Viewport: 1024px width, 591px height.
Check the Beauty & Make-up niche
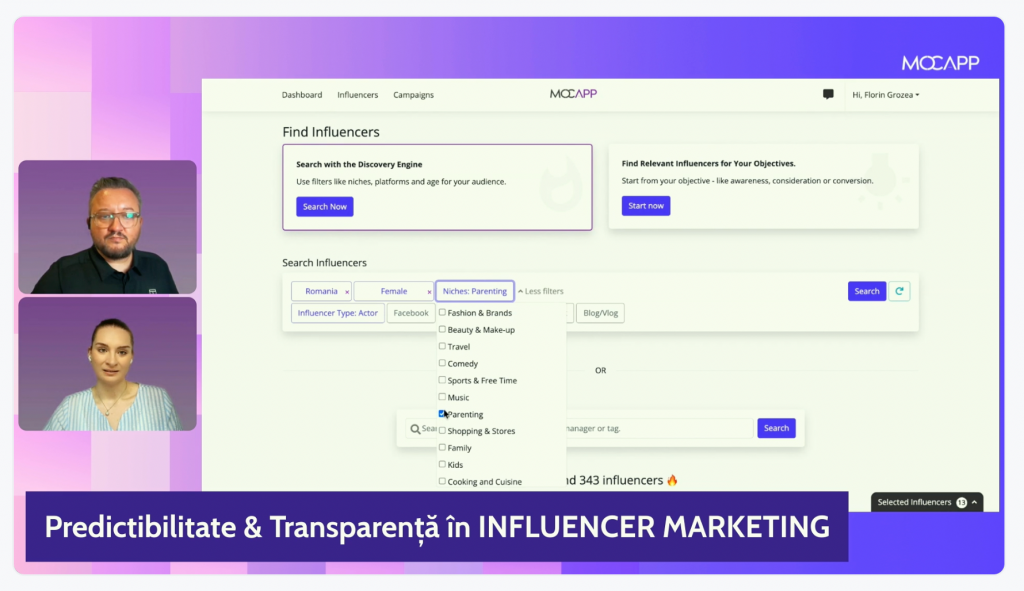442,329
